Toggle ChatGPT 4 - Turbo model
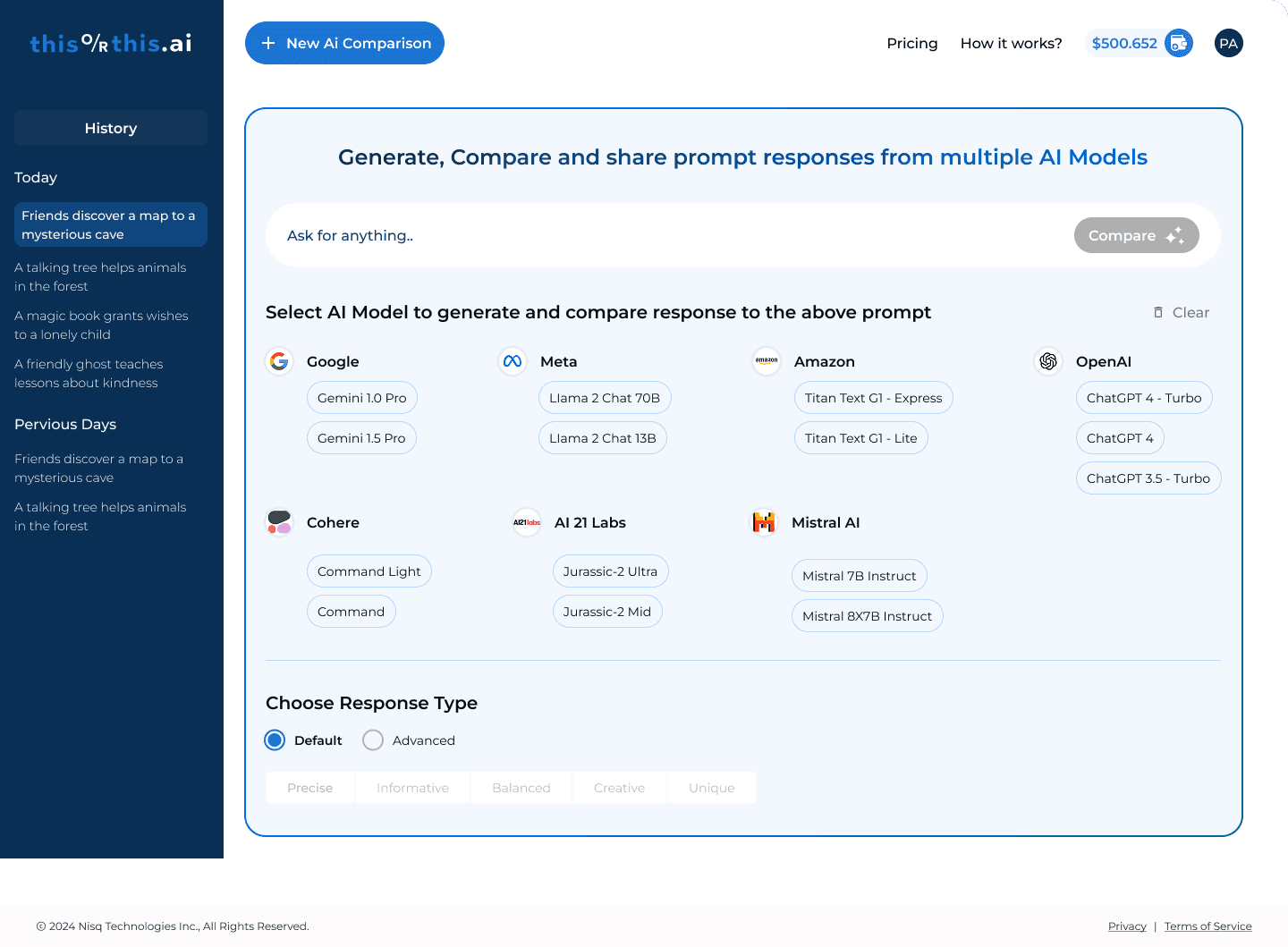 coord(1144,398)
